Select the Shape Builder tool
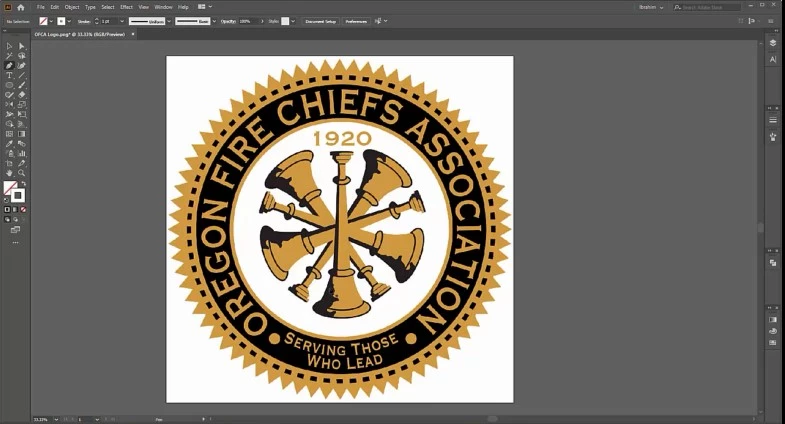Screen dimensions: 785x424 [x=9, y=124]
